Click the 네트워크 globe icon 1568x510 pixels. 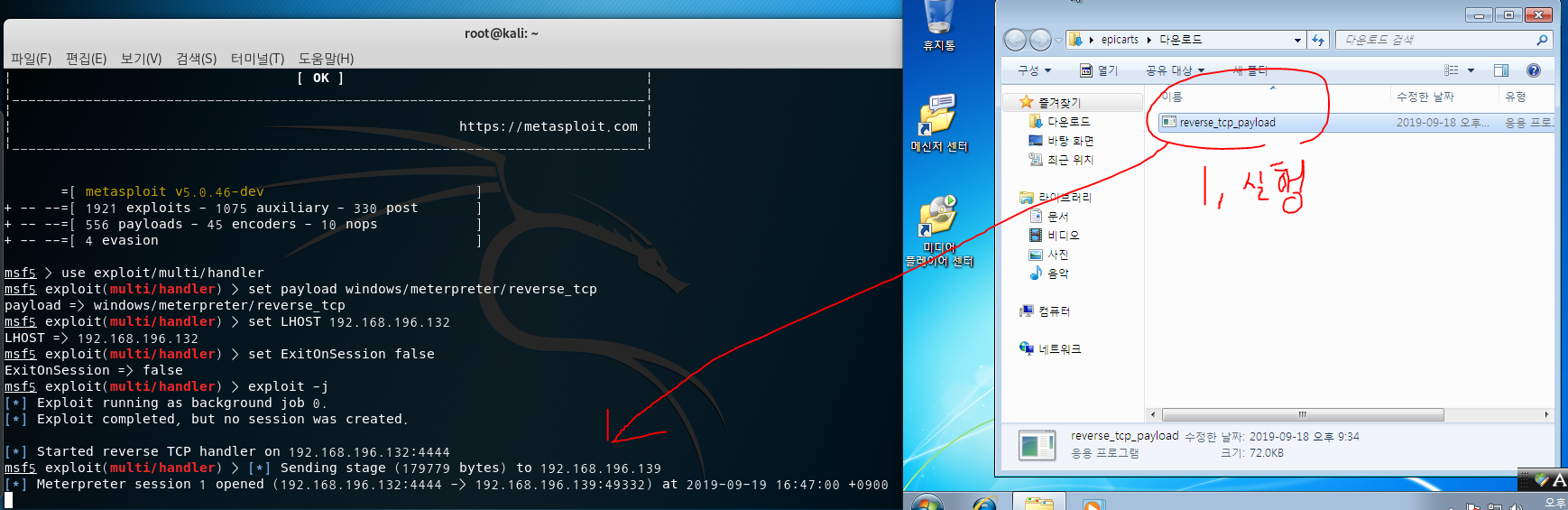click(1026, 348)
